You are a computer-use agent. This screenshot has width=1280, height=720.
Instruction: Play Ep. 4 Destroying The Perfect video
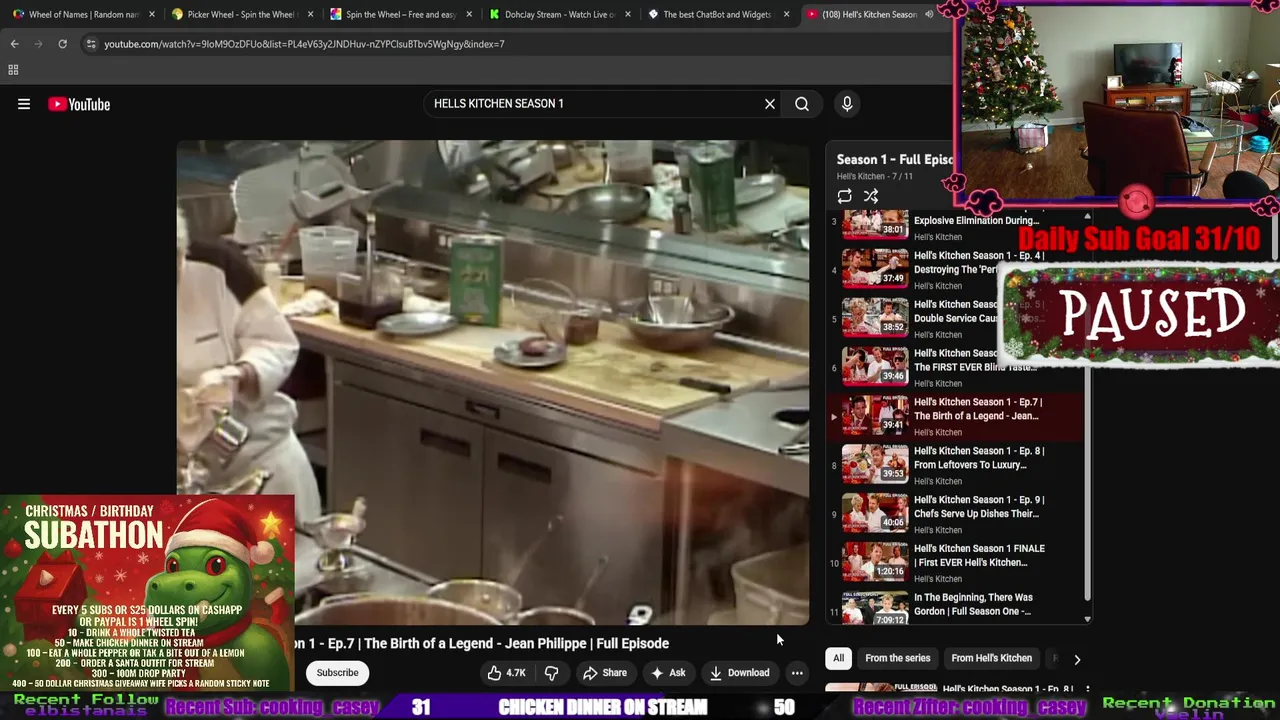(x=957, y=269)
